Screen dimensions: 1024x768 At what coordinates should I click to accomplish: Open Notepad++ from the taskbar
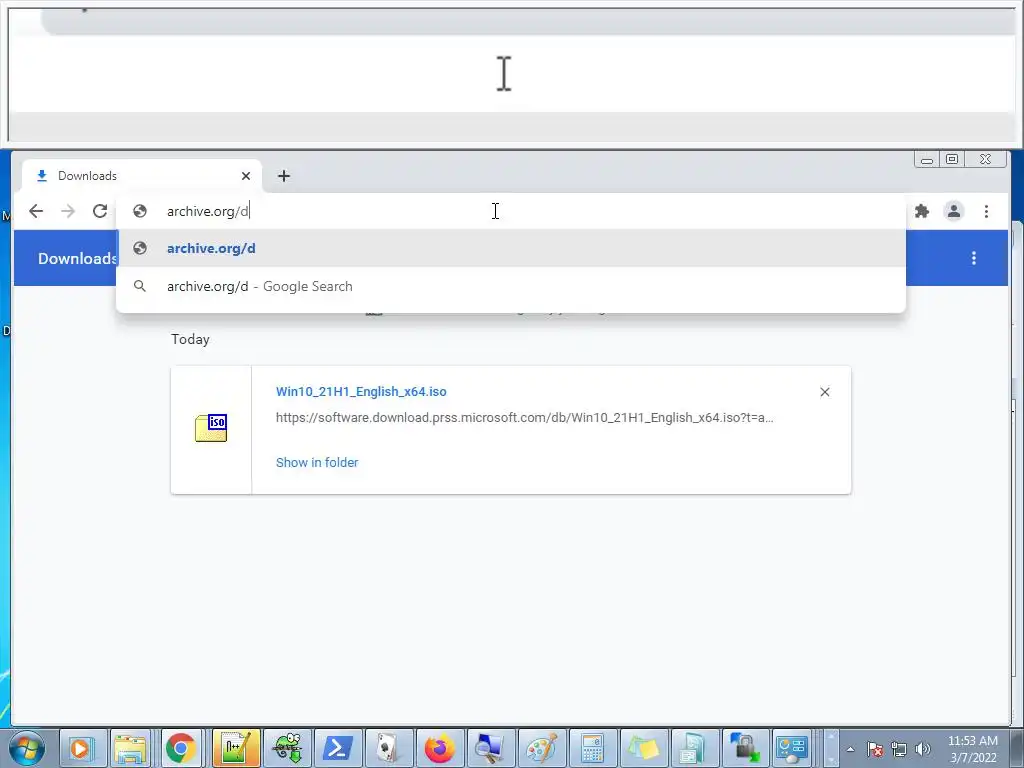236,748
